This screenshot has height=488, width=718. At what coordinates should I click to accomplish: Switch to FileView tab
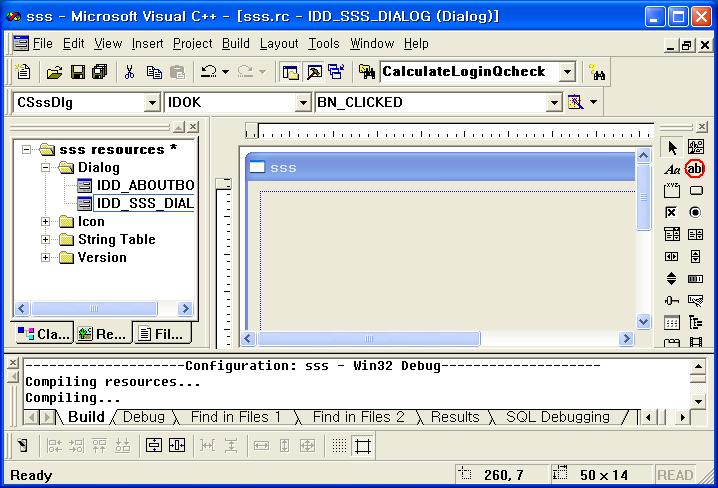tap(162, 334)
